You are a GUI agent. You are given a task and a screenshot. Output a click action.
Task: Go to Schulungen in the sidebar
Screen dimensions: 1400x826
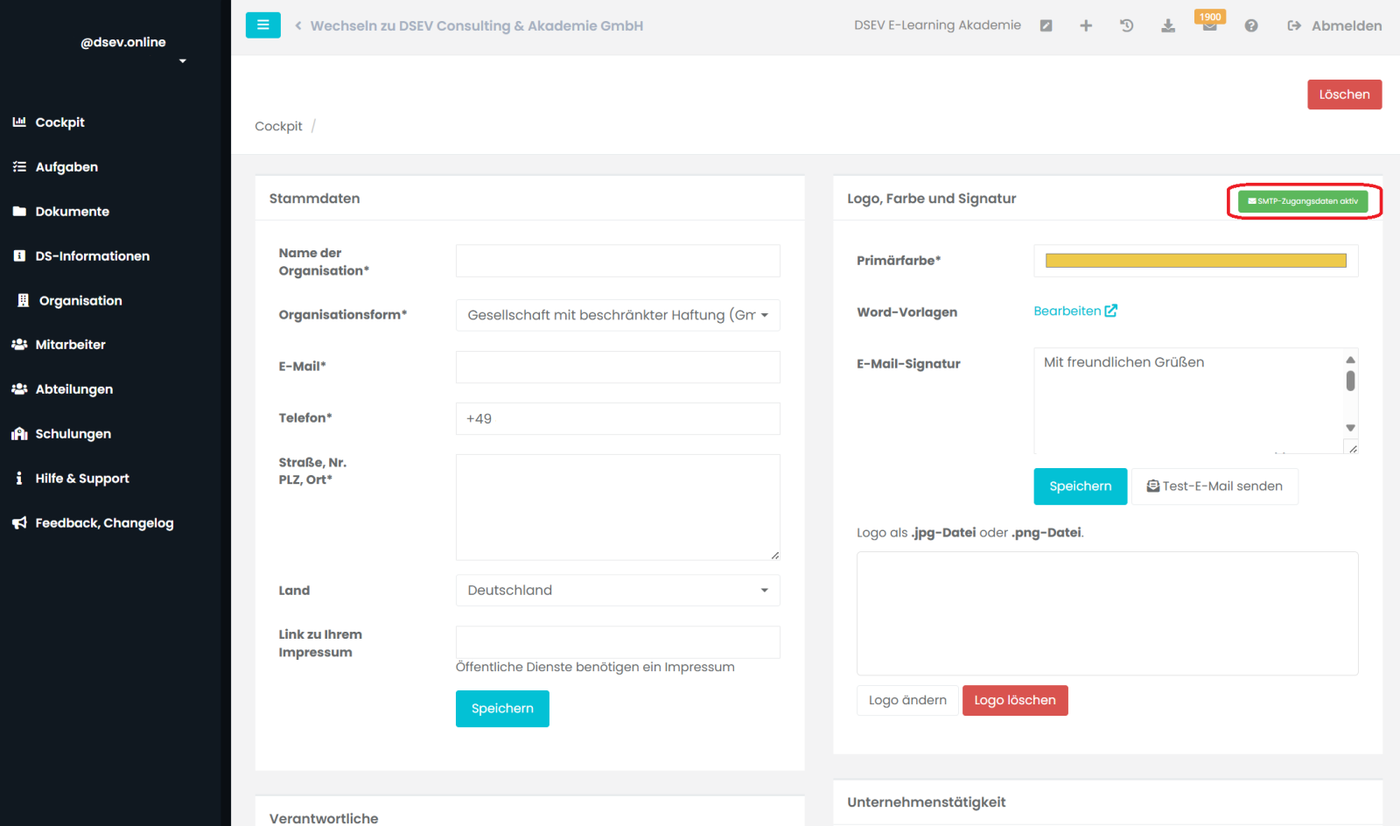(x=73, y=434)
